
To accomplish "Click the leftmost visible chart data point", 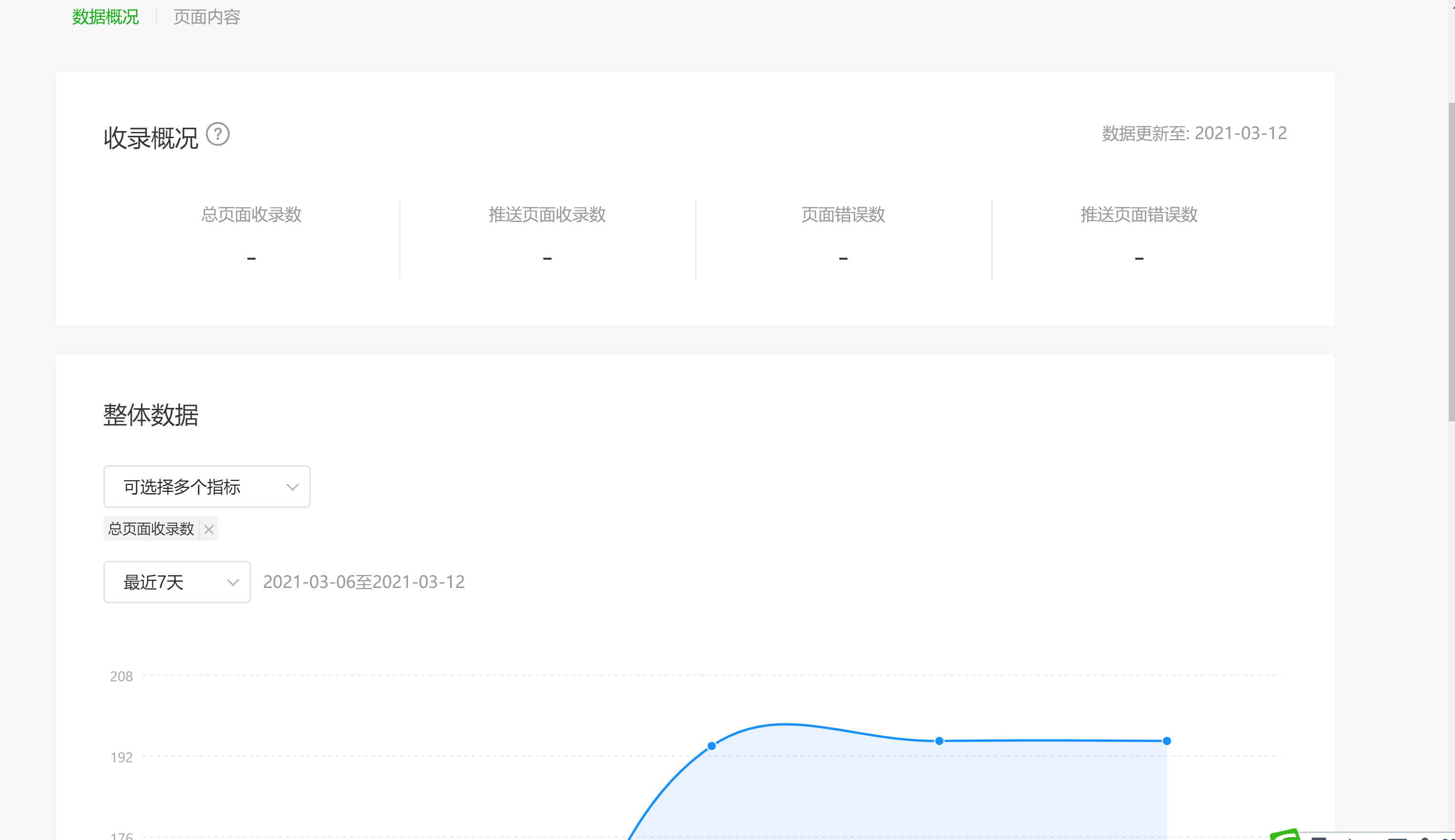I will 712,746.
